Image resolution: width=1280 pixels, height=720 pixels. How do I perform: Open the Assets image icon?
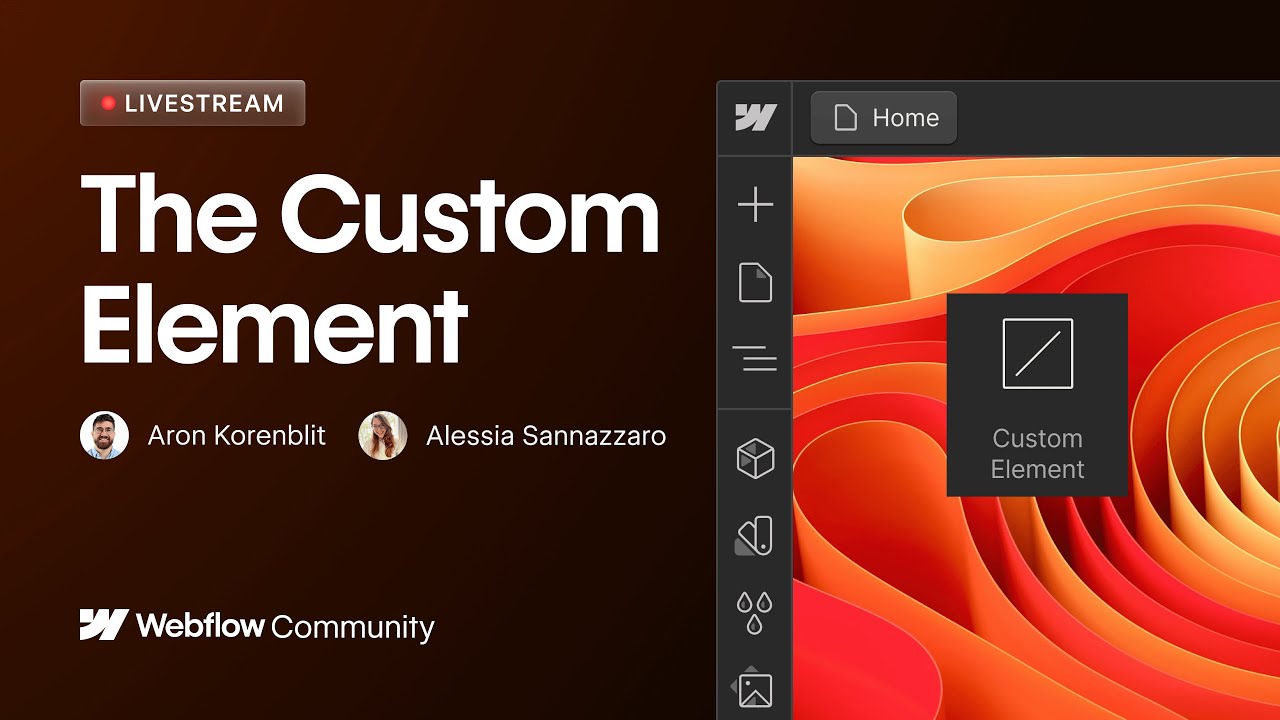coord(753,688)
